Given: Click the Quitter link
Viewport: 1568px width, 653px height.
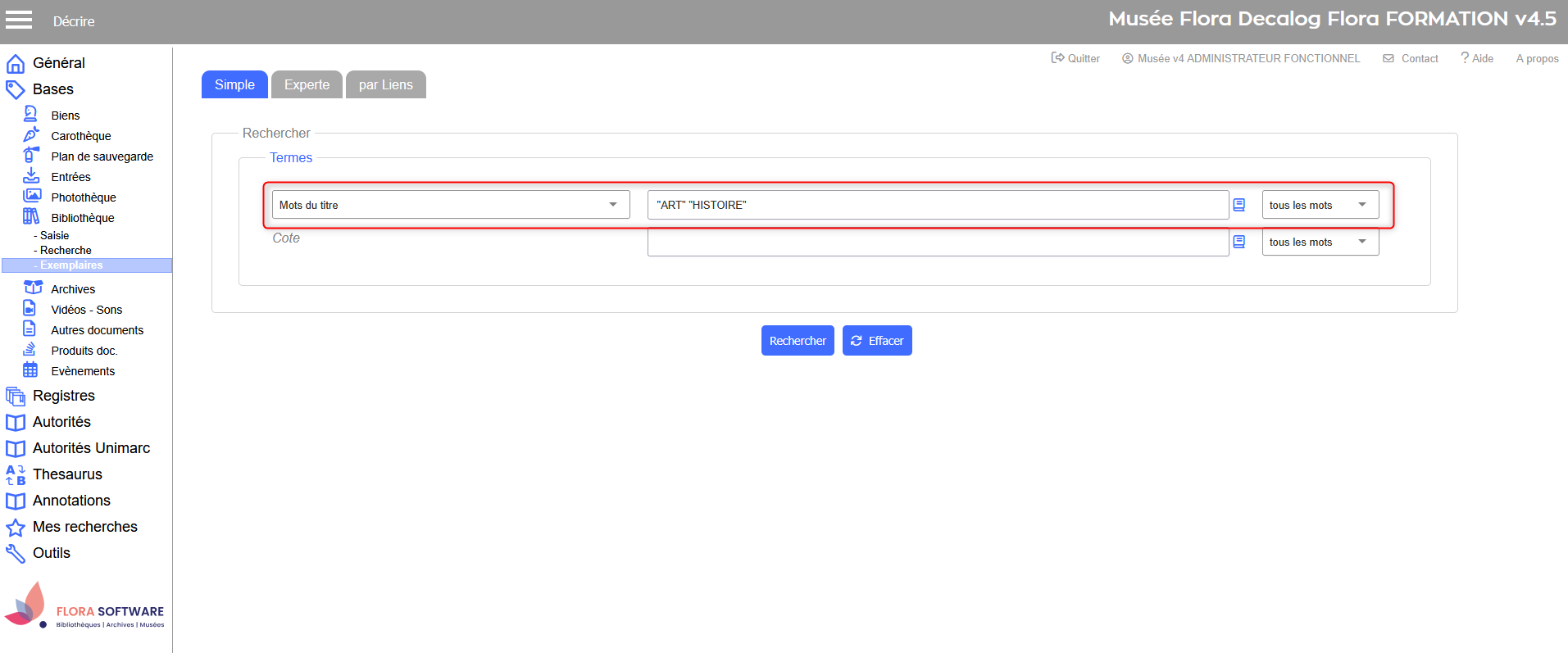Looking at the screenshot, I should click(1075, 58).
